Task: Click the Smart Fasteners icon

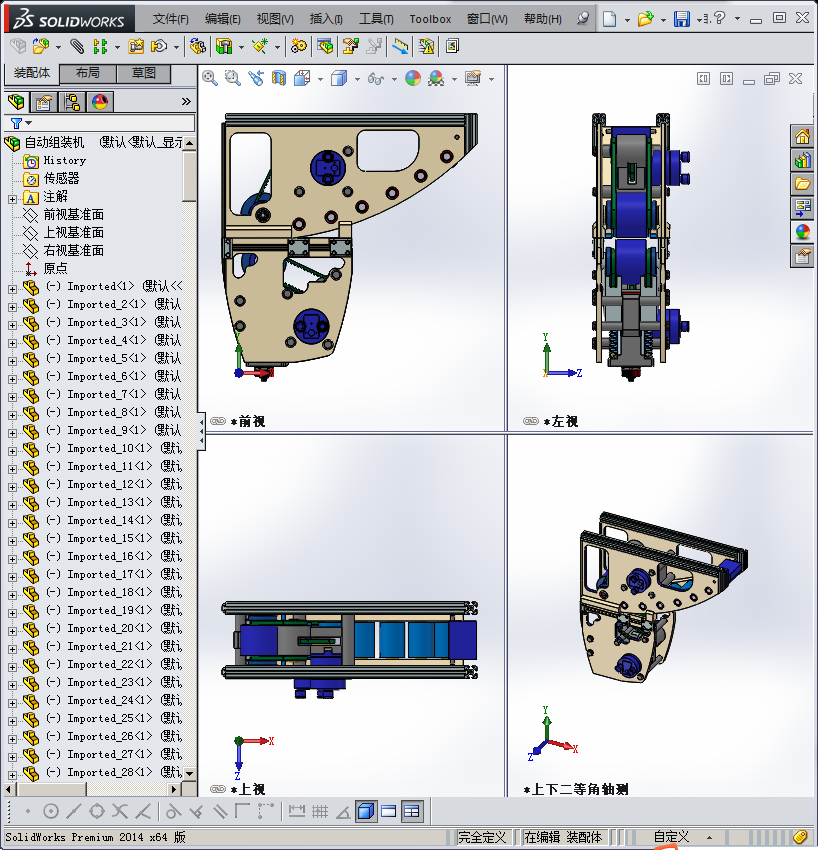Action: (136, 47)
